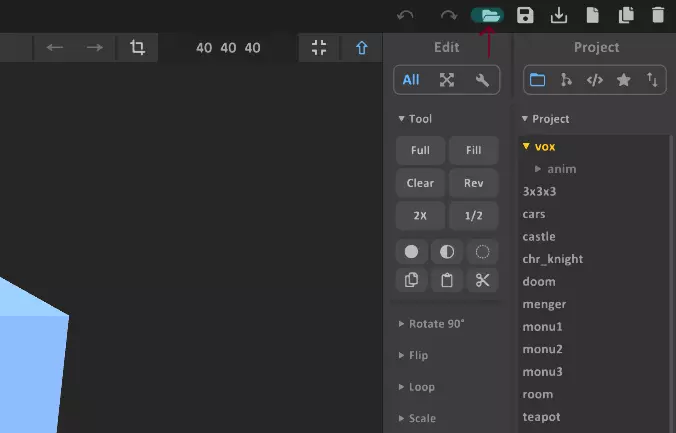
Task: Switch to the All tab in Edit
Action: pos(411,80)
